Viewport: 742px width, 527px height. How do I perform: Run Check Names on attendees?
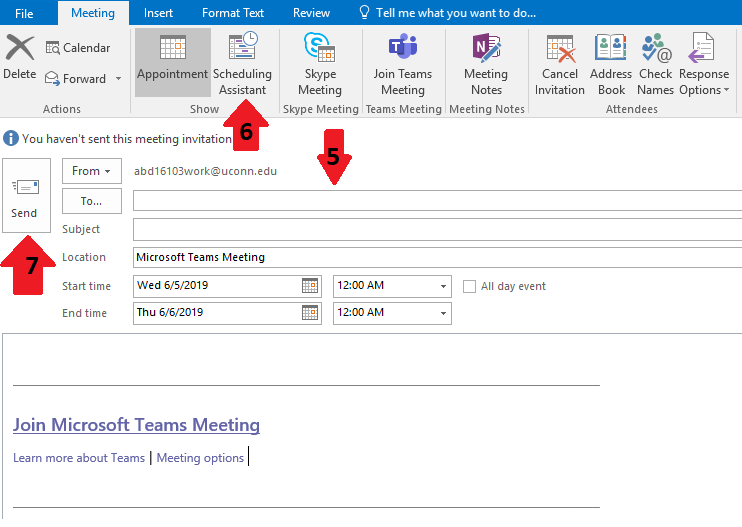655,63
